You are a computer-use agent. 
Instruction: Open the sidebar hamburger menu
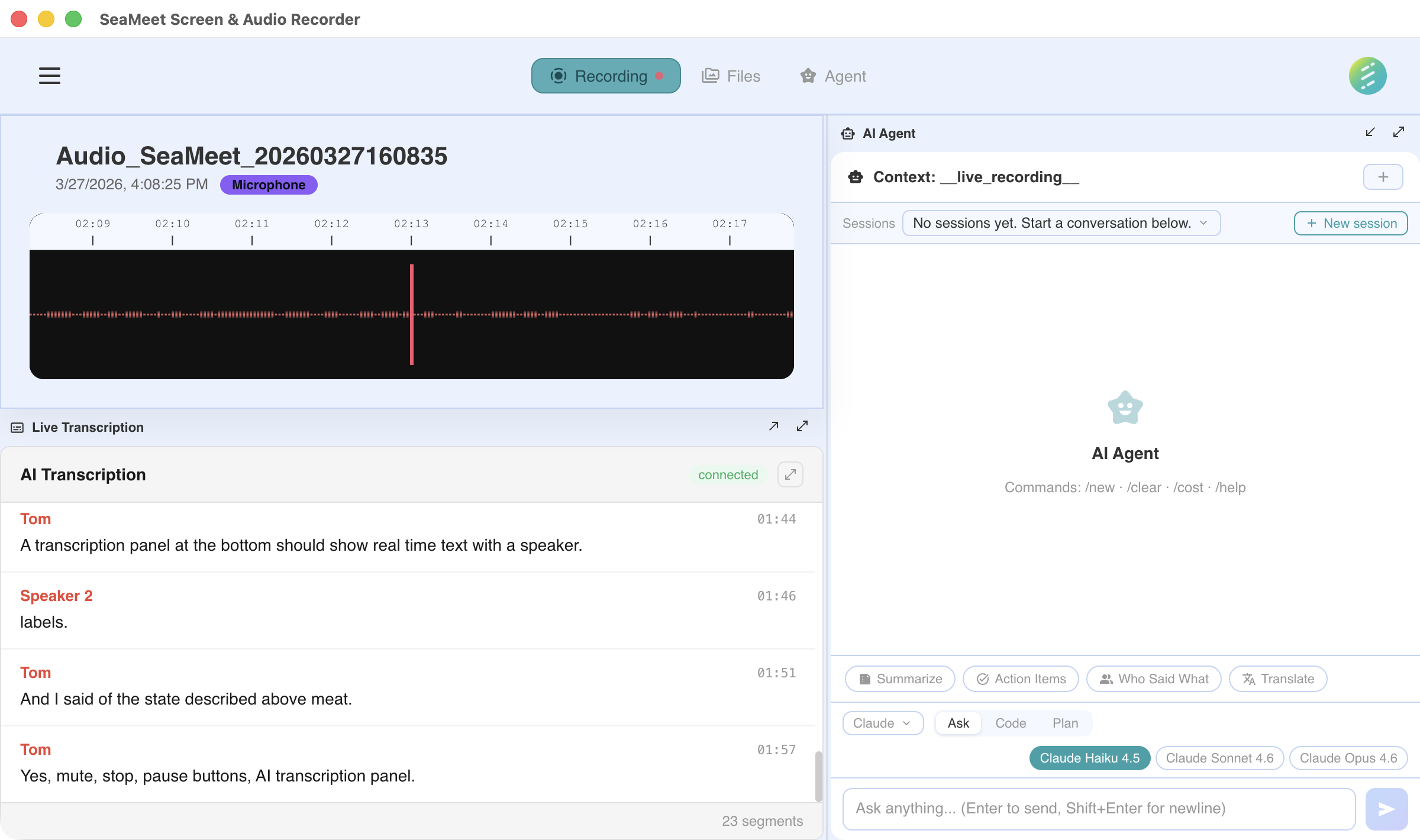pyautogui.click(x=49, y=76)
